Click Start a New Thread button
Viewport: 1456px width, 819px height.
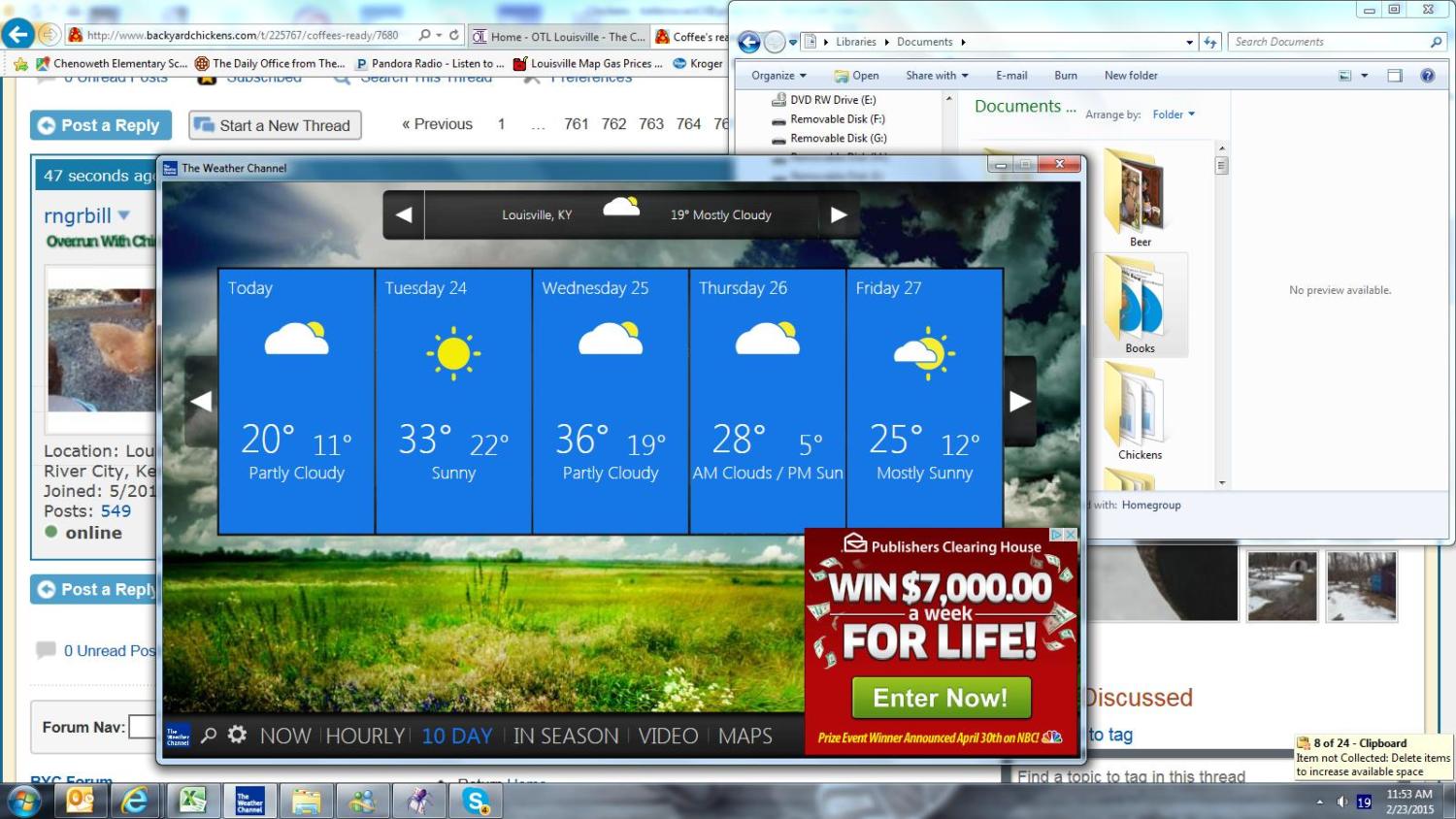pos(275,125)
